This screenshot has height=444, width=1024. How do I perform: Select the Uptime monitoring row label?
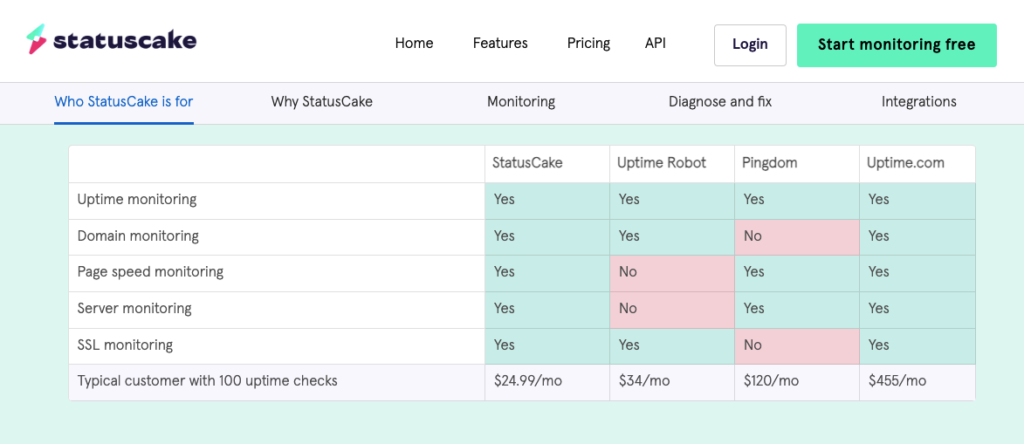click(x=137, y=200)
